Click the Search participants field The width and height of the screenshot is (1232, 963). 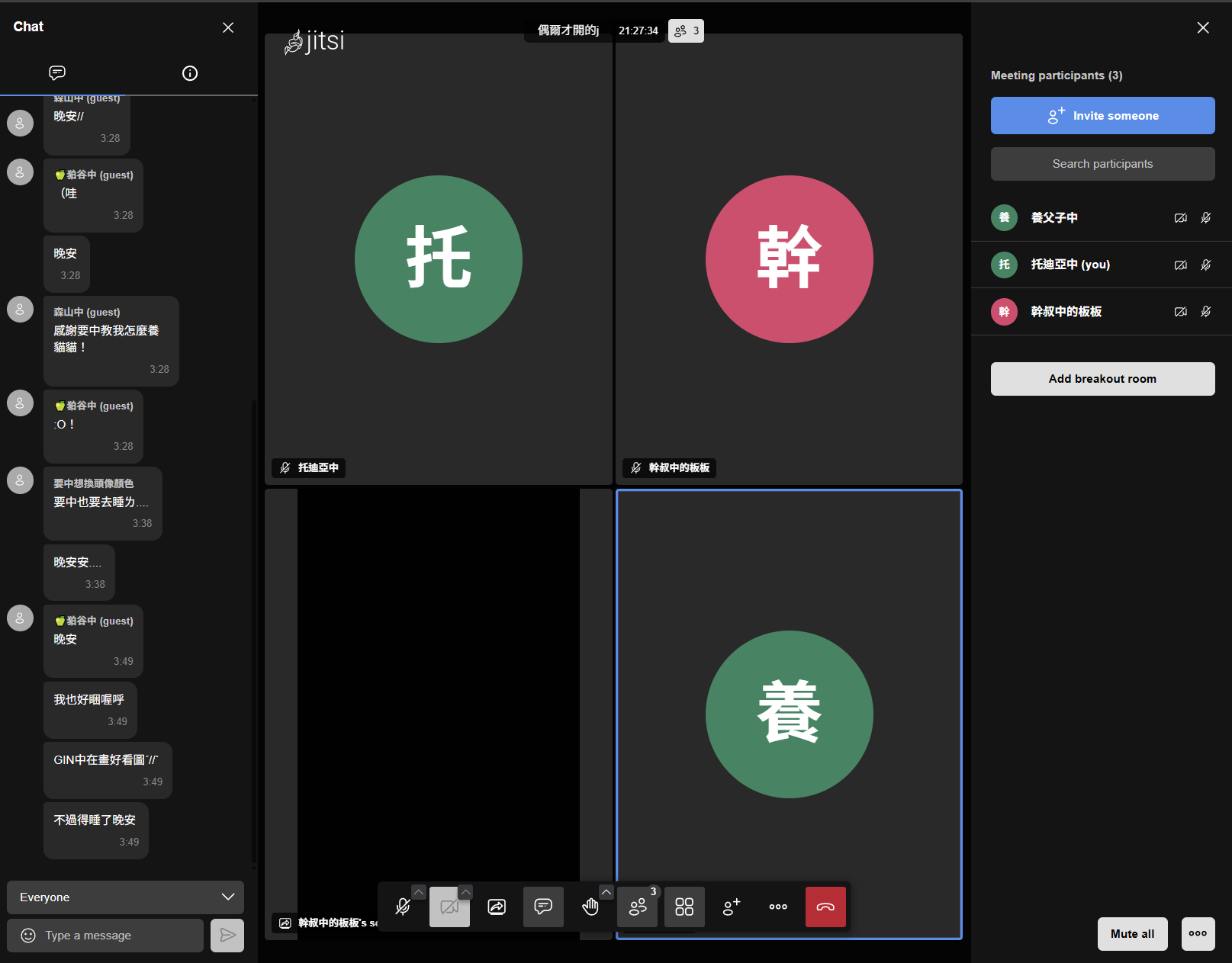[x=1102, y=164]
